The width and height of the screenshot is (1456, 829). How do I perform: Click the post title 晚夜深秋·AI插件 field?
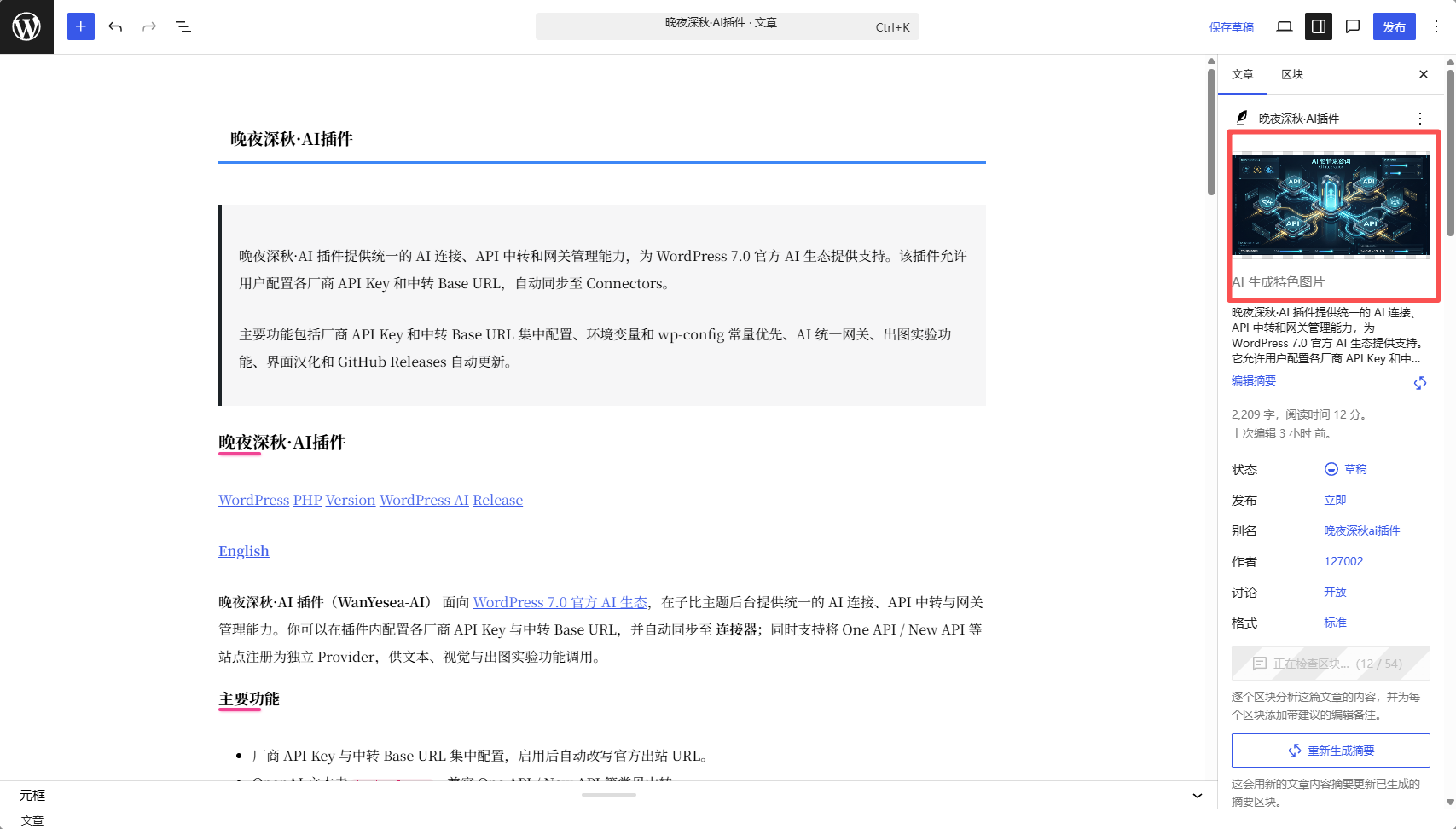pyautogui.click(x=602, y=139)
